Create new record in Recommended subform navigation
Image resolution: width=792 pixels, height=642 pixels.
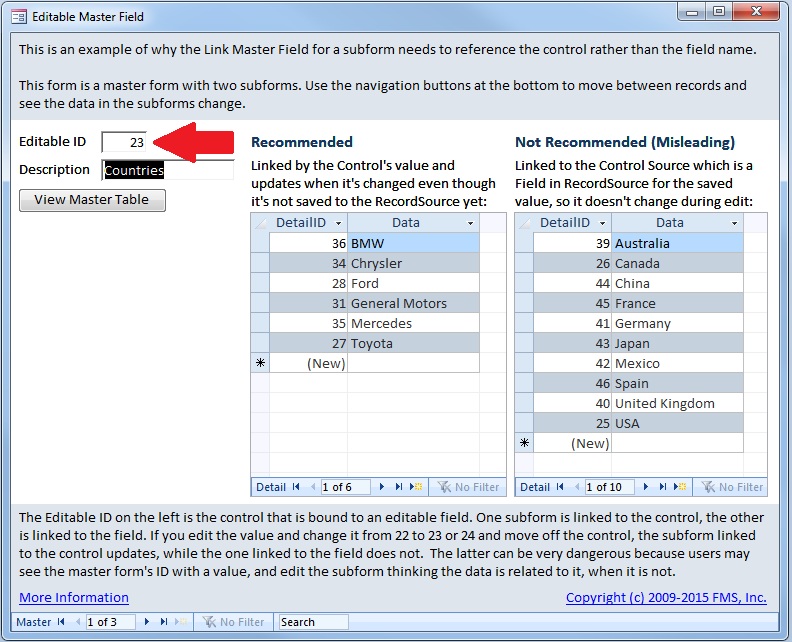[414, 487]
